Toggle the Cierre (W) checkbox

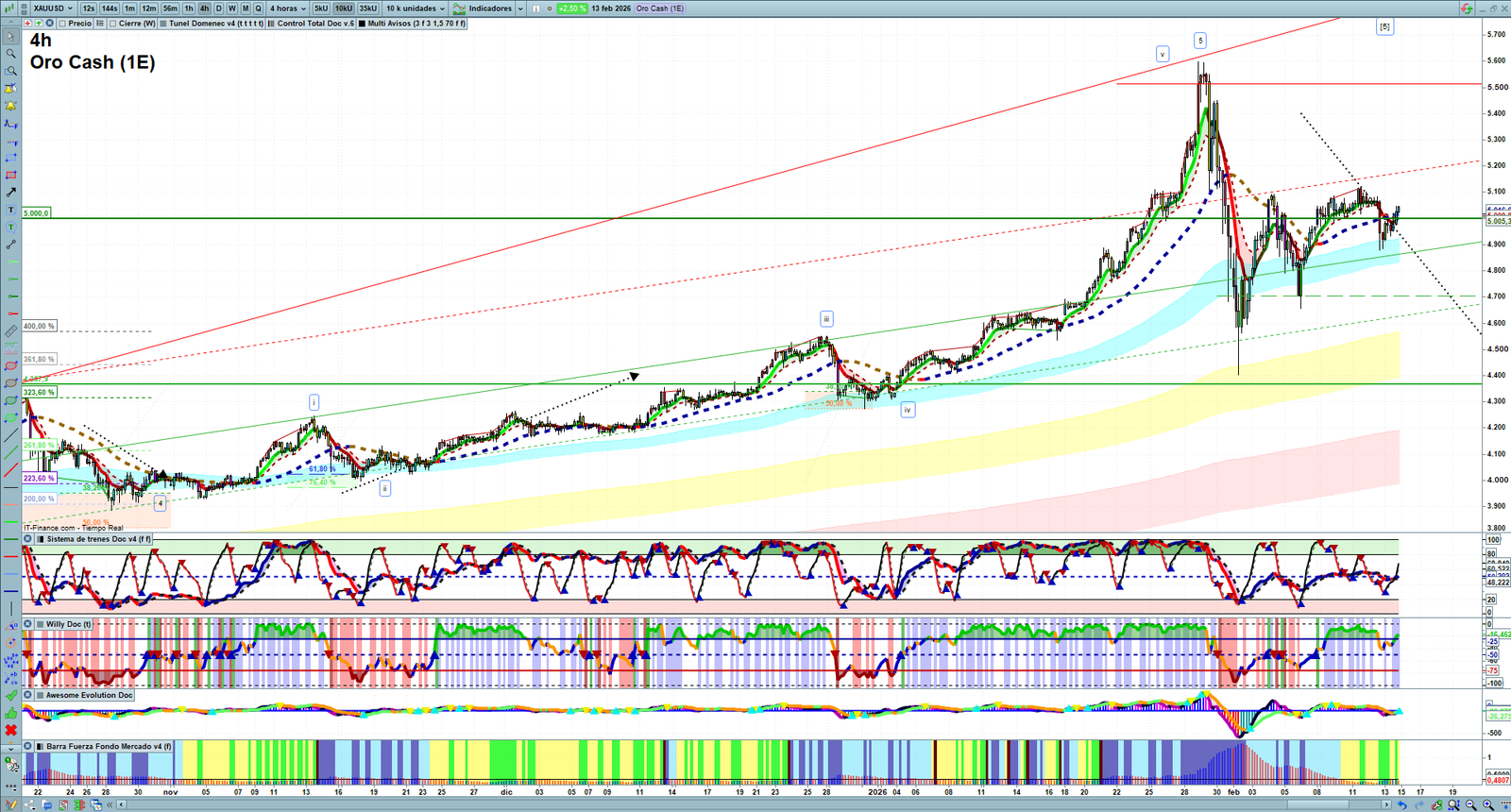click(112, 24)
